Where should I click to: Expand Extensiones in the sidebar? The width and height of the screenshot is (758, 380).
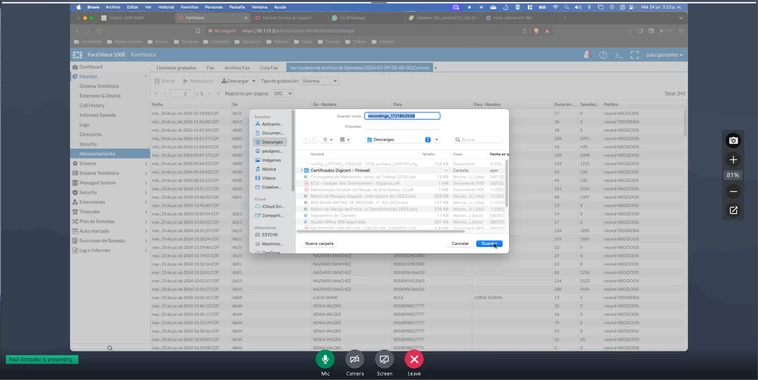click(x=110, y=202)
